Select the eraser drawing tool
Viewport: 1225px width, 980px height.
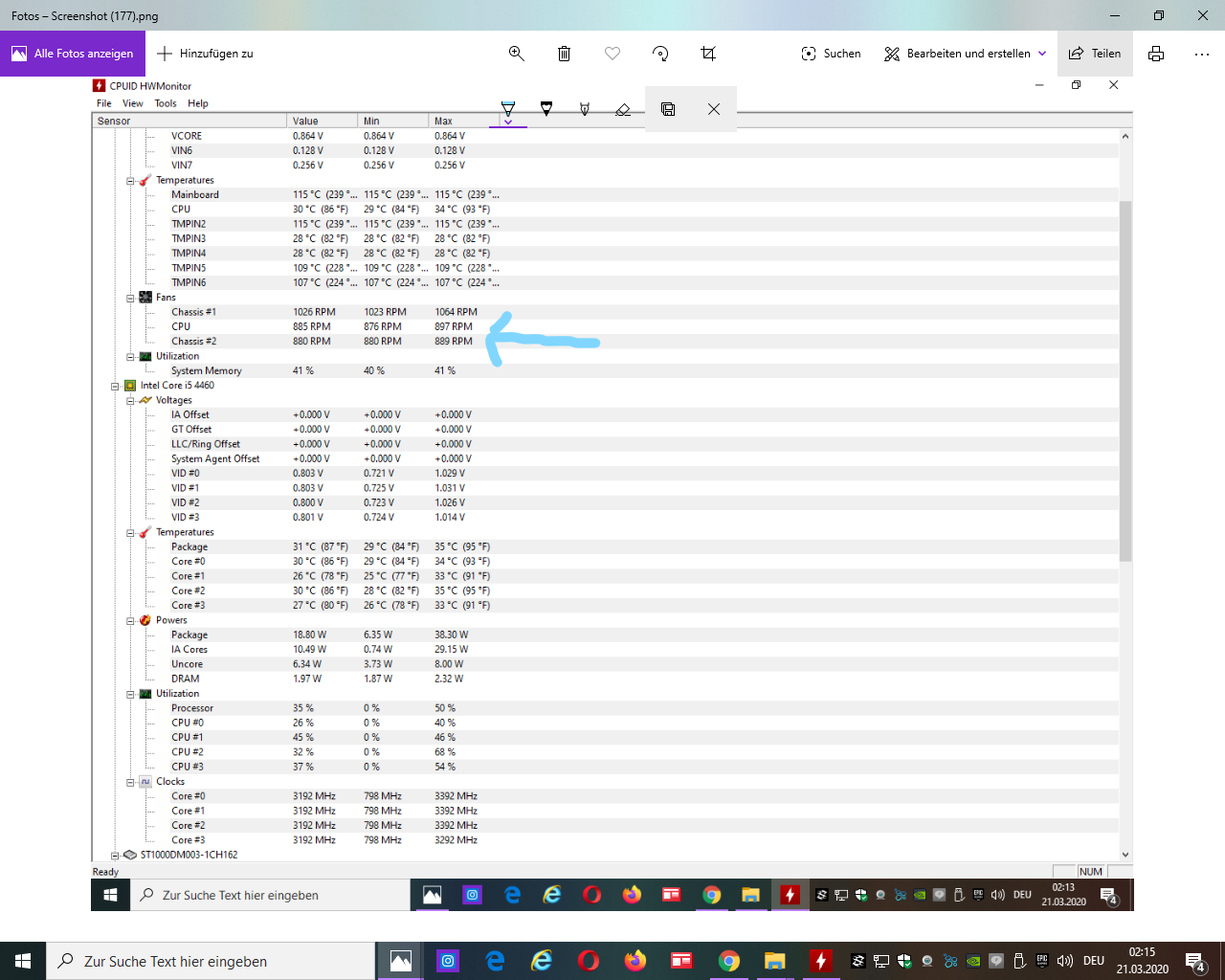point(623,109)
